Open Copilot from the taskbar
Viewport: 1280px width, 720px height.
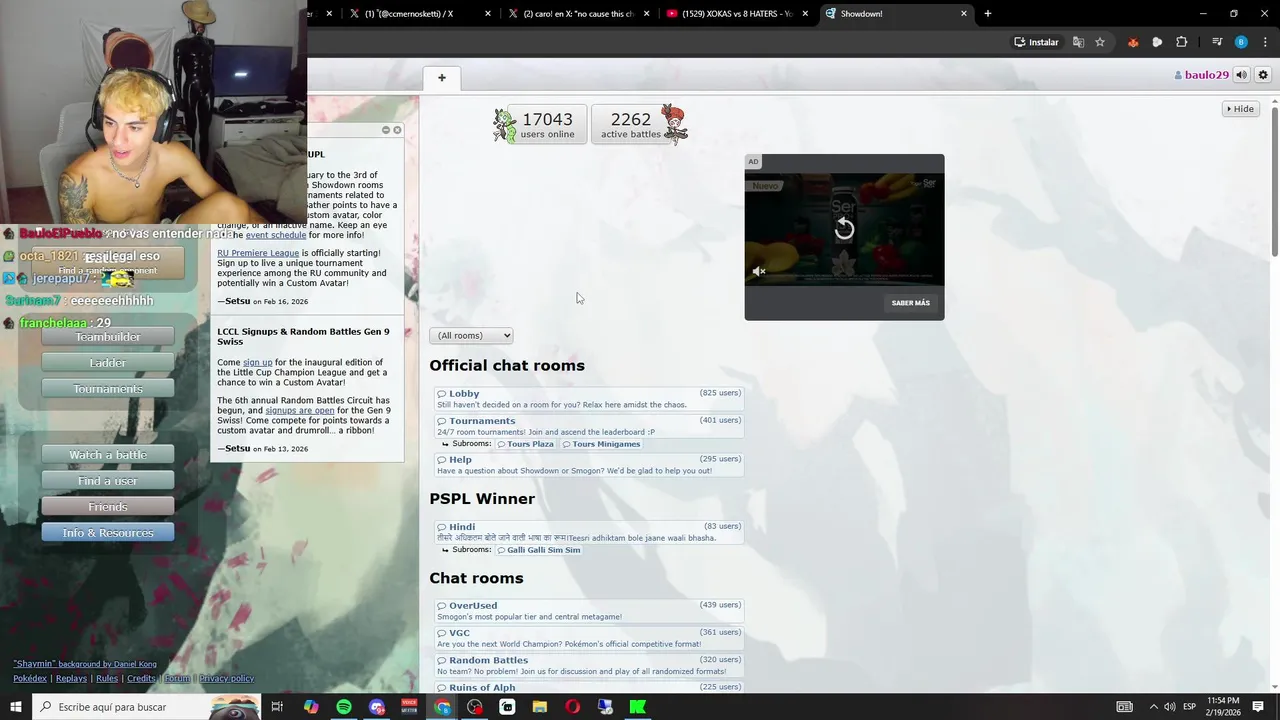point(311,707)
